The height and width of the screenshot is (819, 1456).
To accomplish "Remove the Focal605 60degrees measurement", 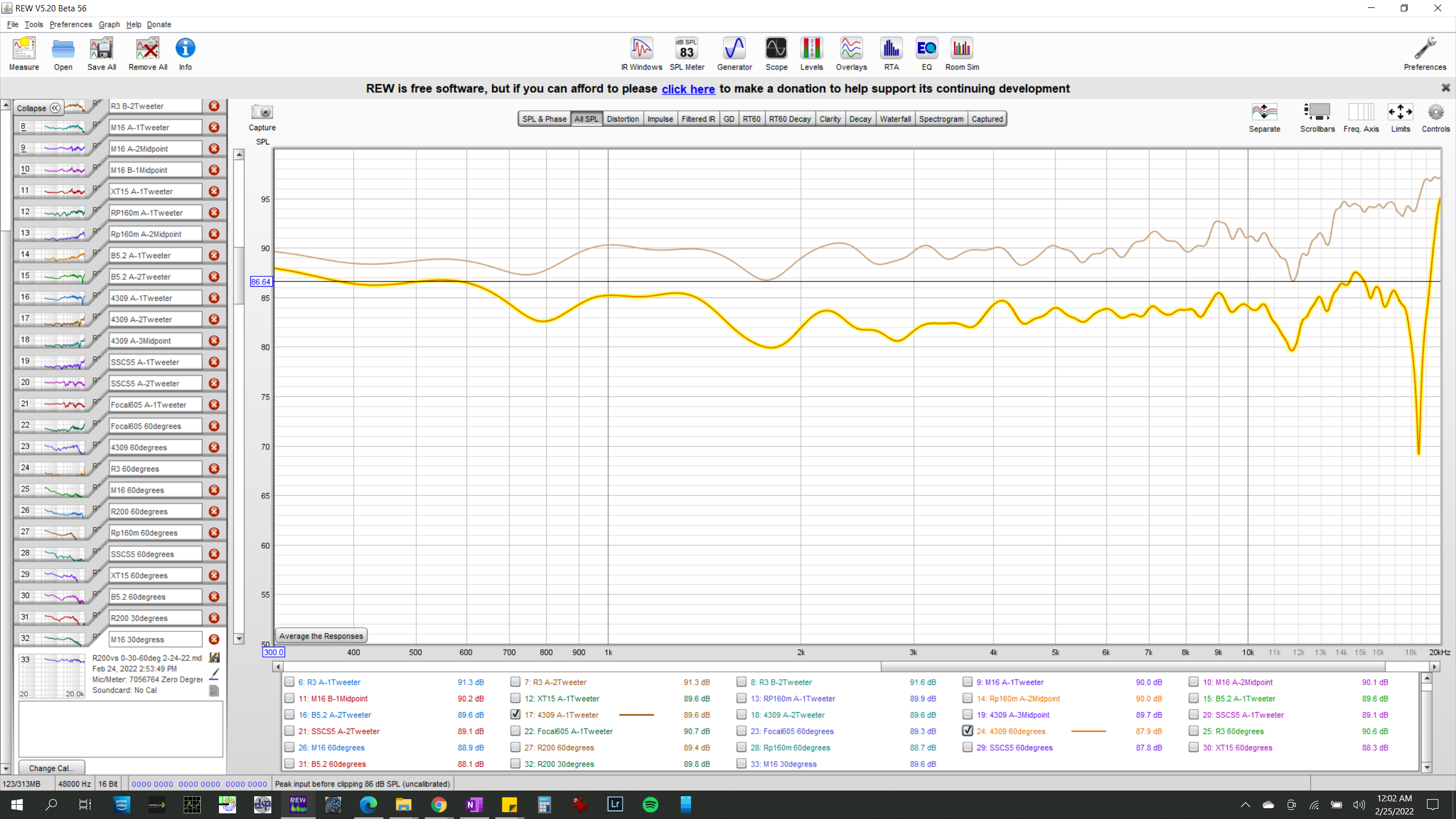I will click(214, 426).
